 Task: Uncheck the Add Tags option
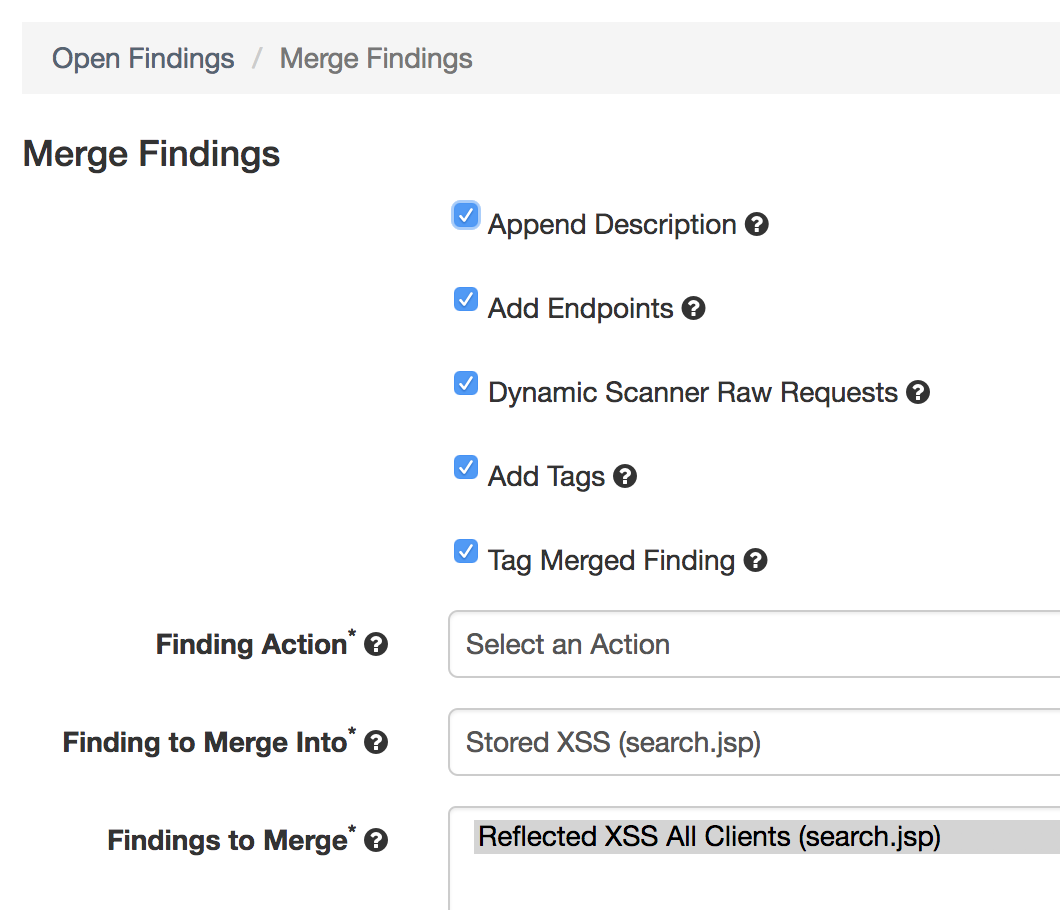click(x=465, y=467)
